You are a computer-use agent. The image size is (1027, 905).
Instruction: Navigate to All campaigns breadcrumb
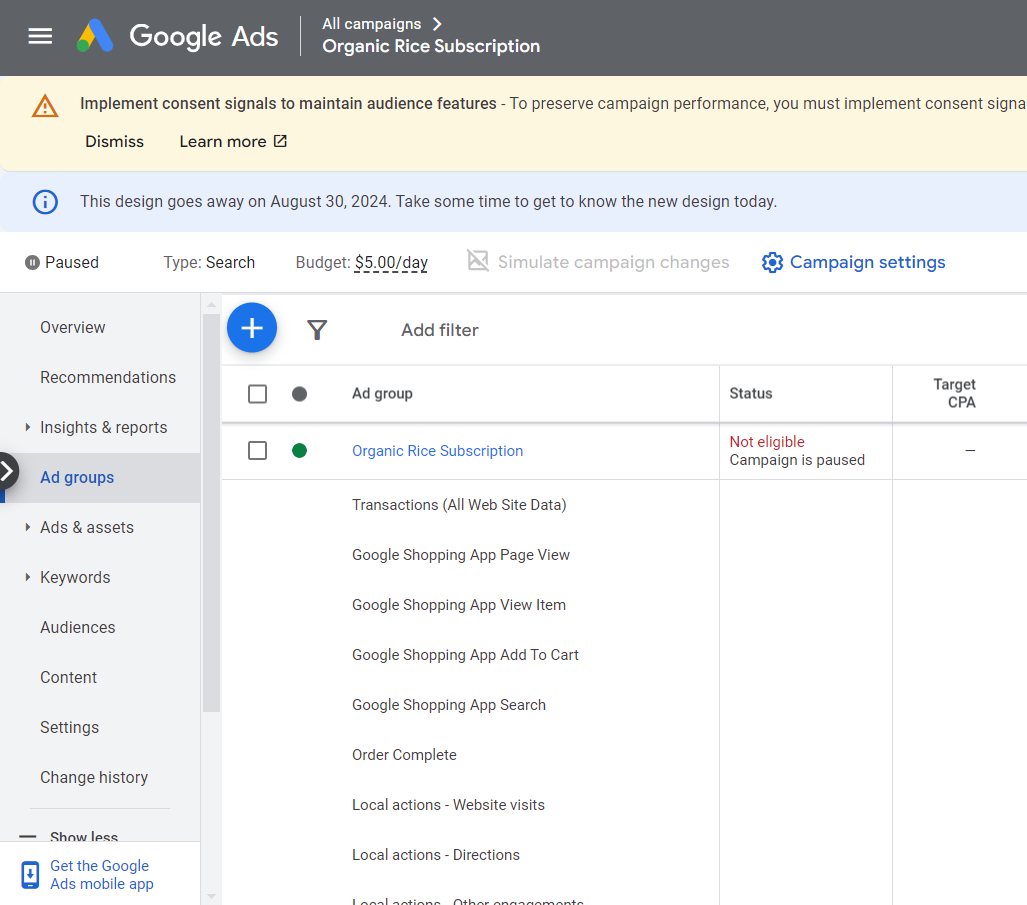coord(371,24)
